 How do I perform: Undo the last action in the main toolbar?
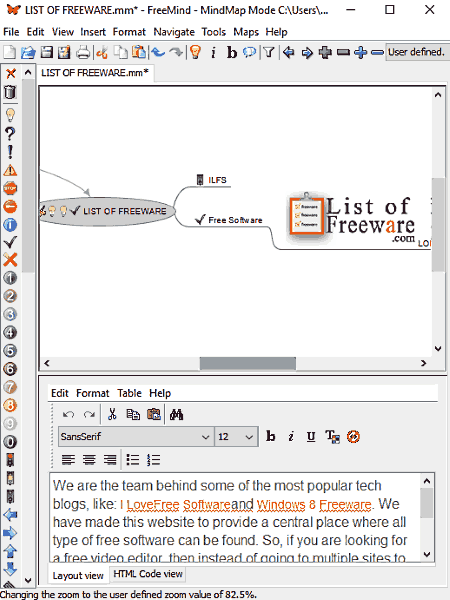158,52
